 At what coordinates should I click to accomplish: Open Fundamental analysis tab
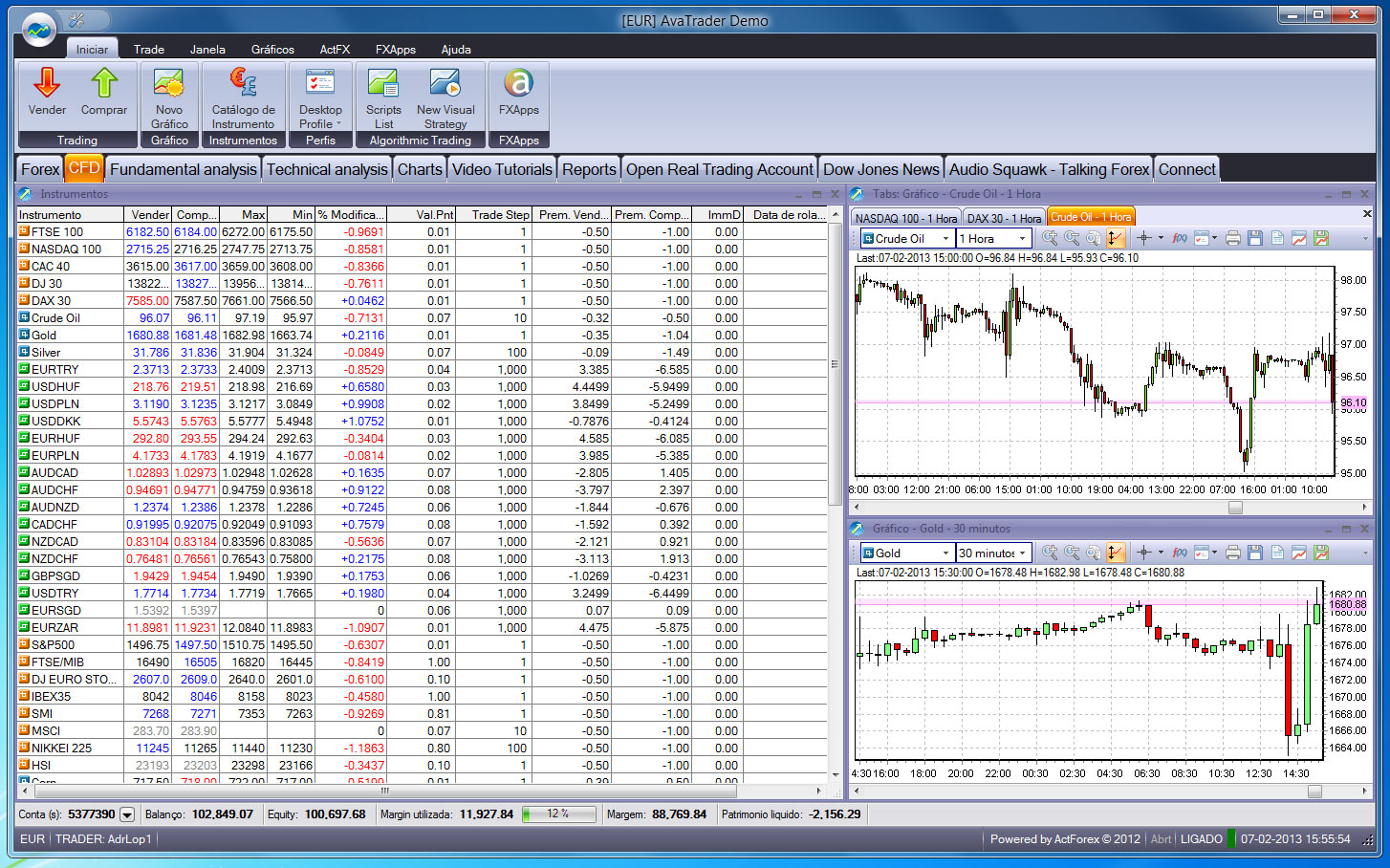(x=183, y=169)
